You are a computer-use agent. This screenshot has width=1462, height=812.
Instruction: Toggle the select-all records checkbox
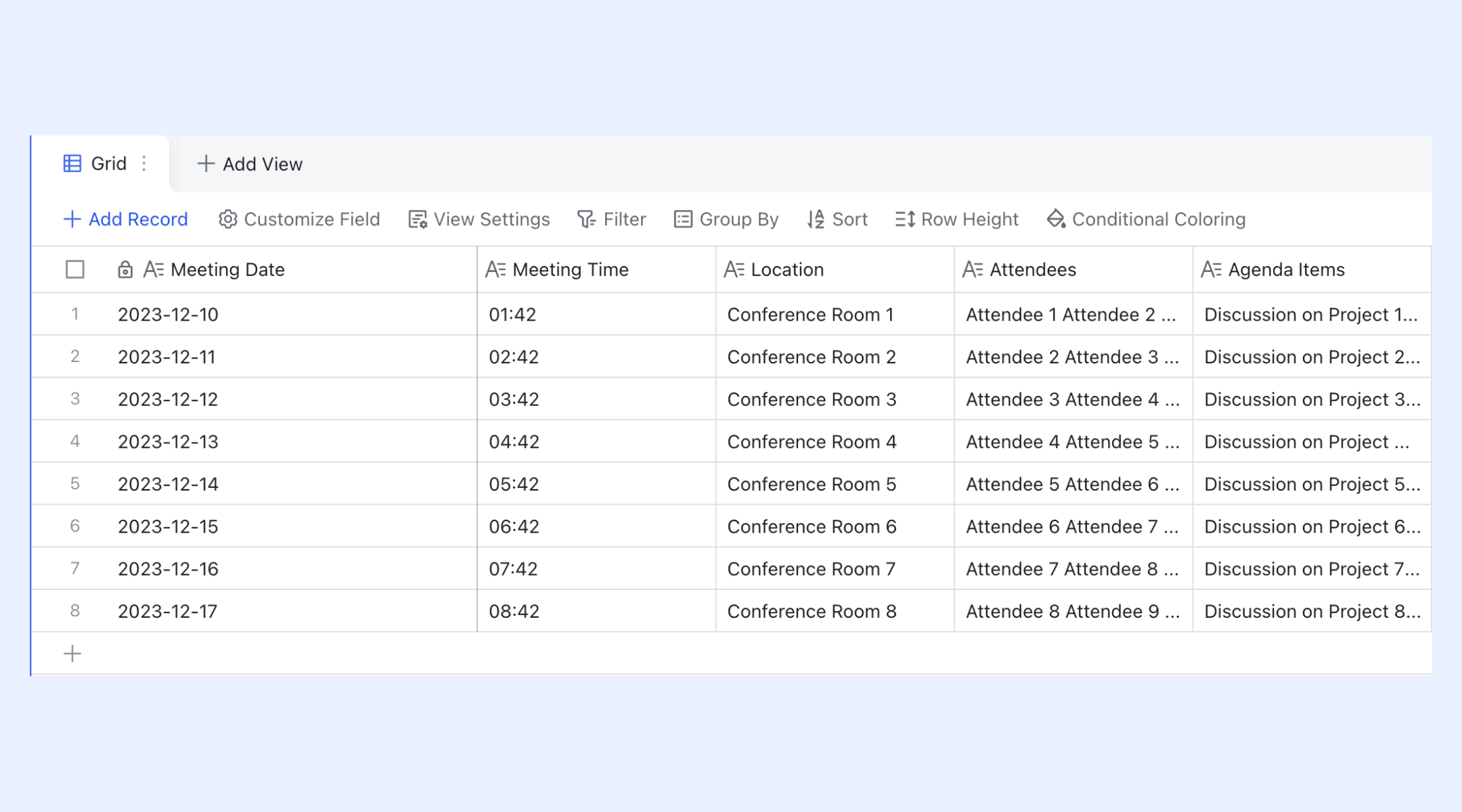tap(75, 270)
